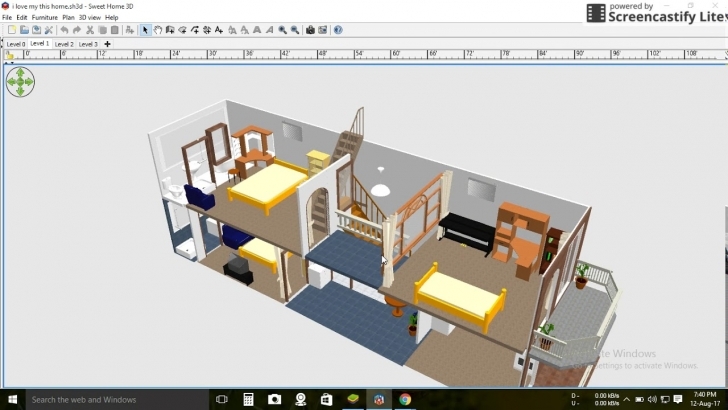Open Windows Store from taskbar
Image resolution: width=728 pixels, height=410 pixels.
tap(326, 399)
